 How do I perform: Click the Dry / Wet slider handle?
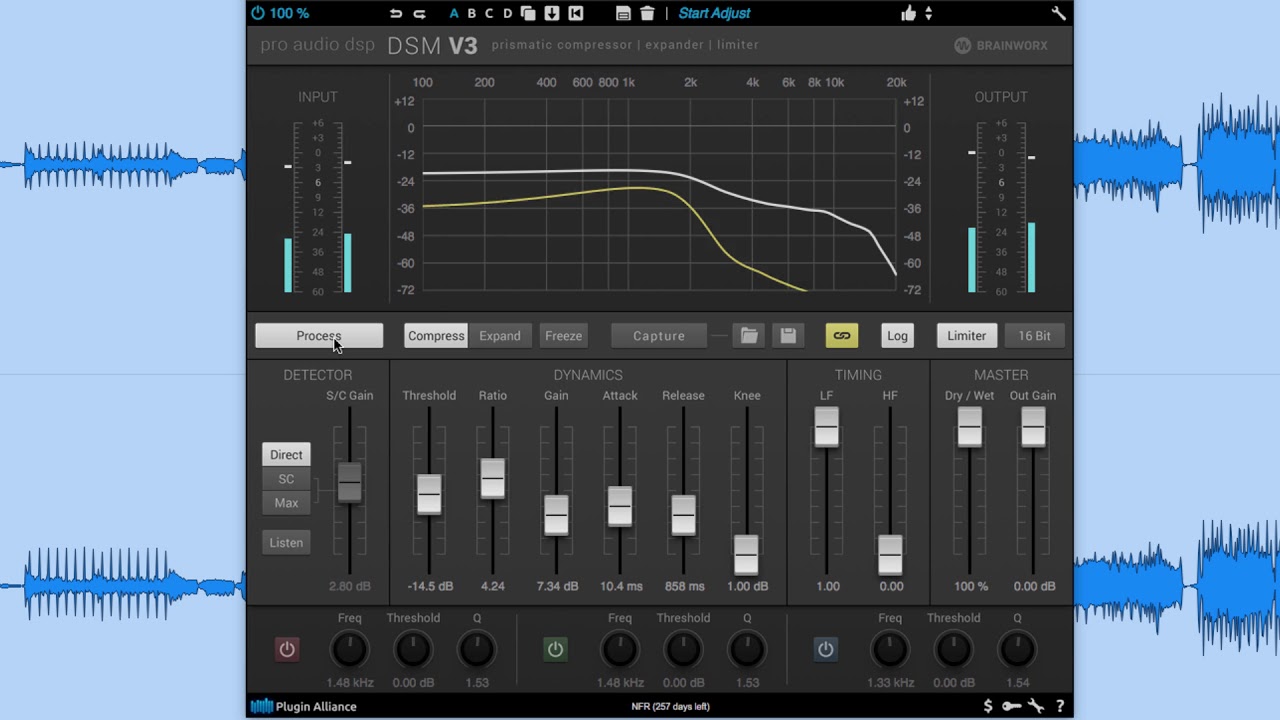click(969, 428)
